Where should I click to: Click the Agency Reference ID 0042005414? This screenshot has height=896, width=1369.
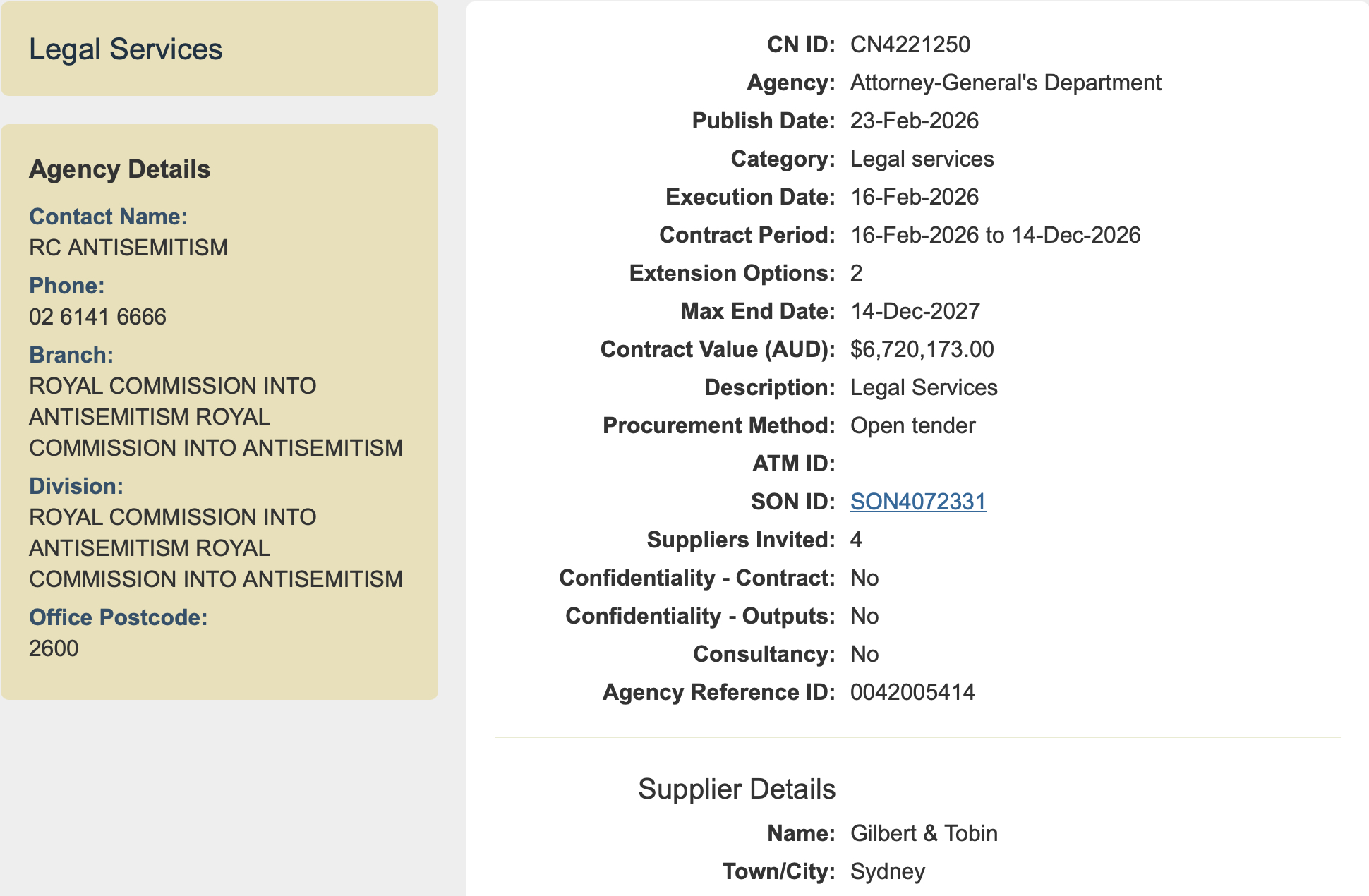pyautogui.click(x=912, y=692)
